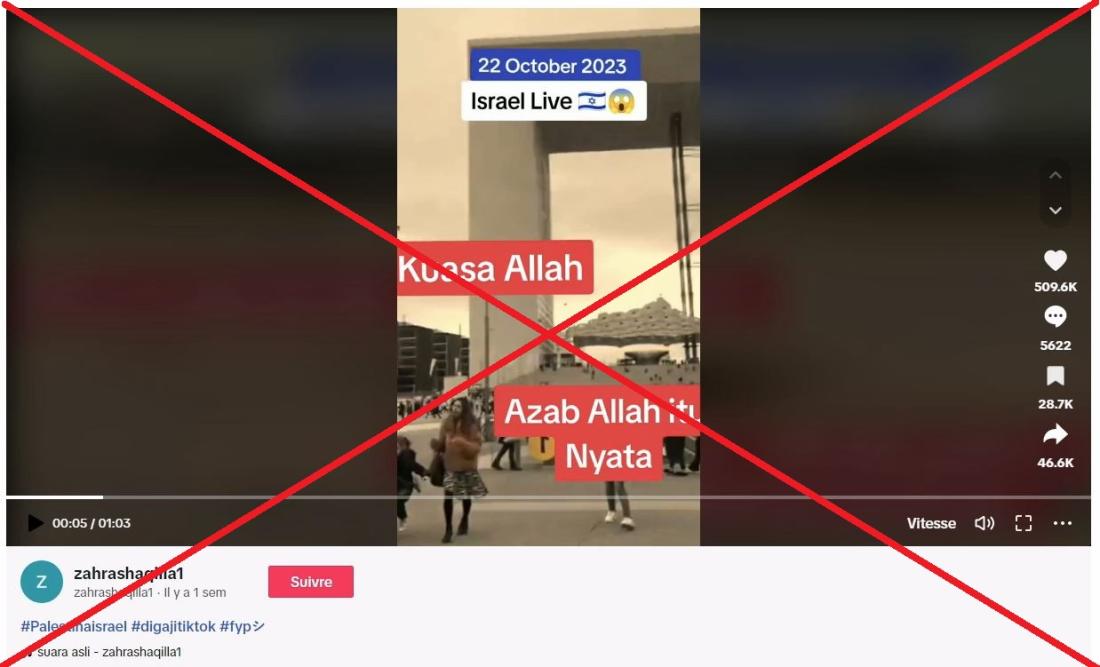The width and height of the screenshot is (1100, 667).
Task: Open zahrashaqilla1 profile name
Action: [x=128, y=574]
